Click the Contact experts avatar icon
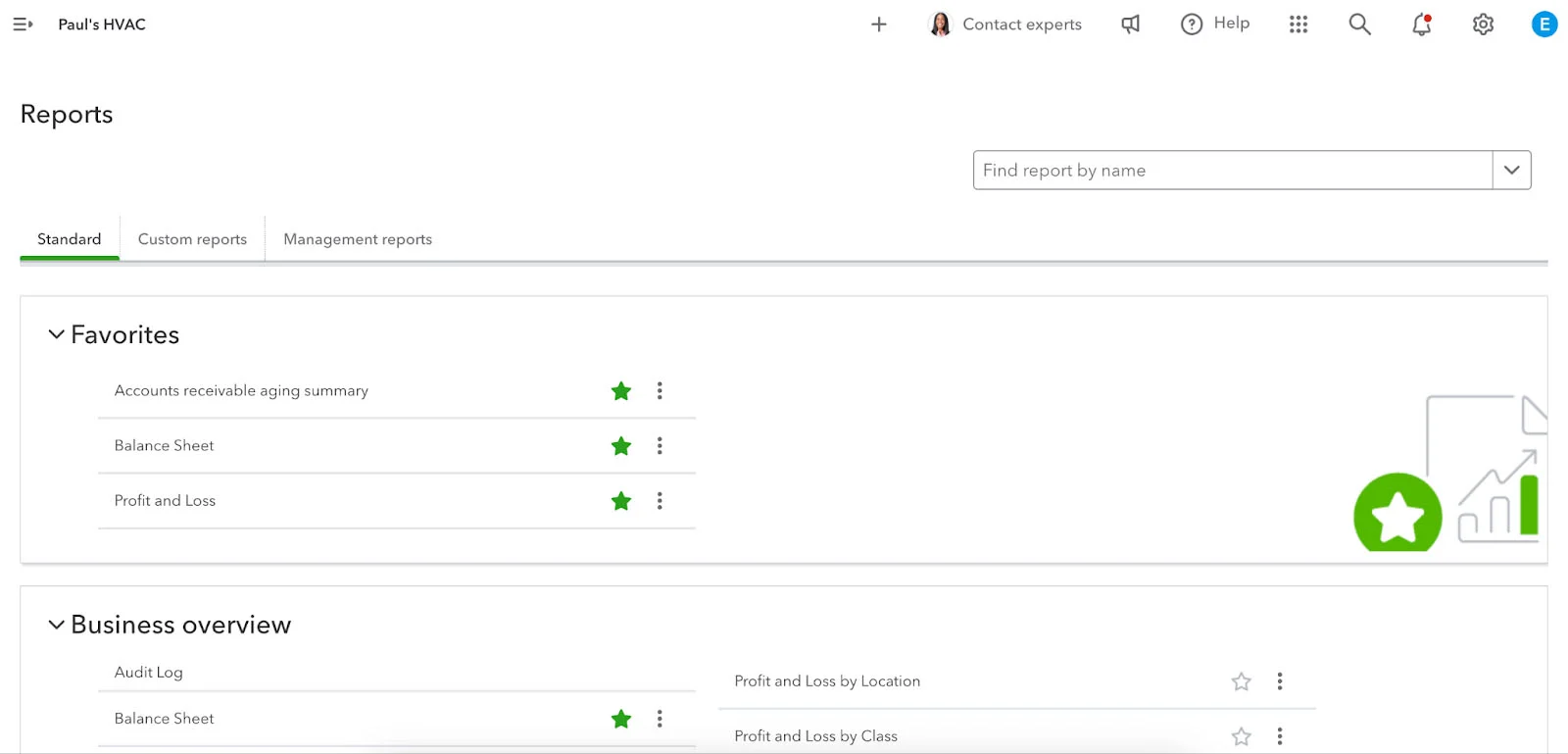The height and width of the screenshot is (754, 1568). point(940,25)
